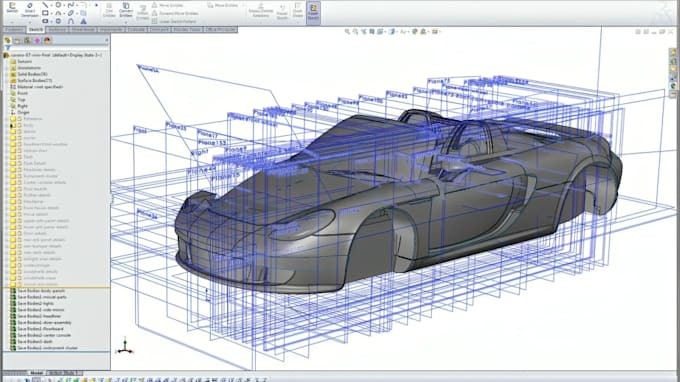Click the feature tree filter icon
This screenshot has width=680, height=382.
coord(7,48)
